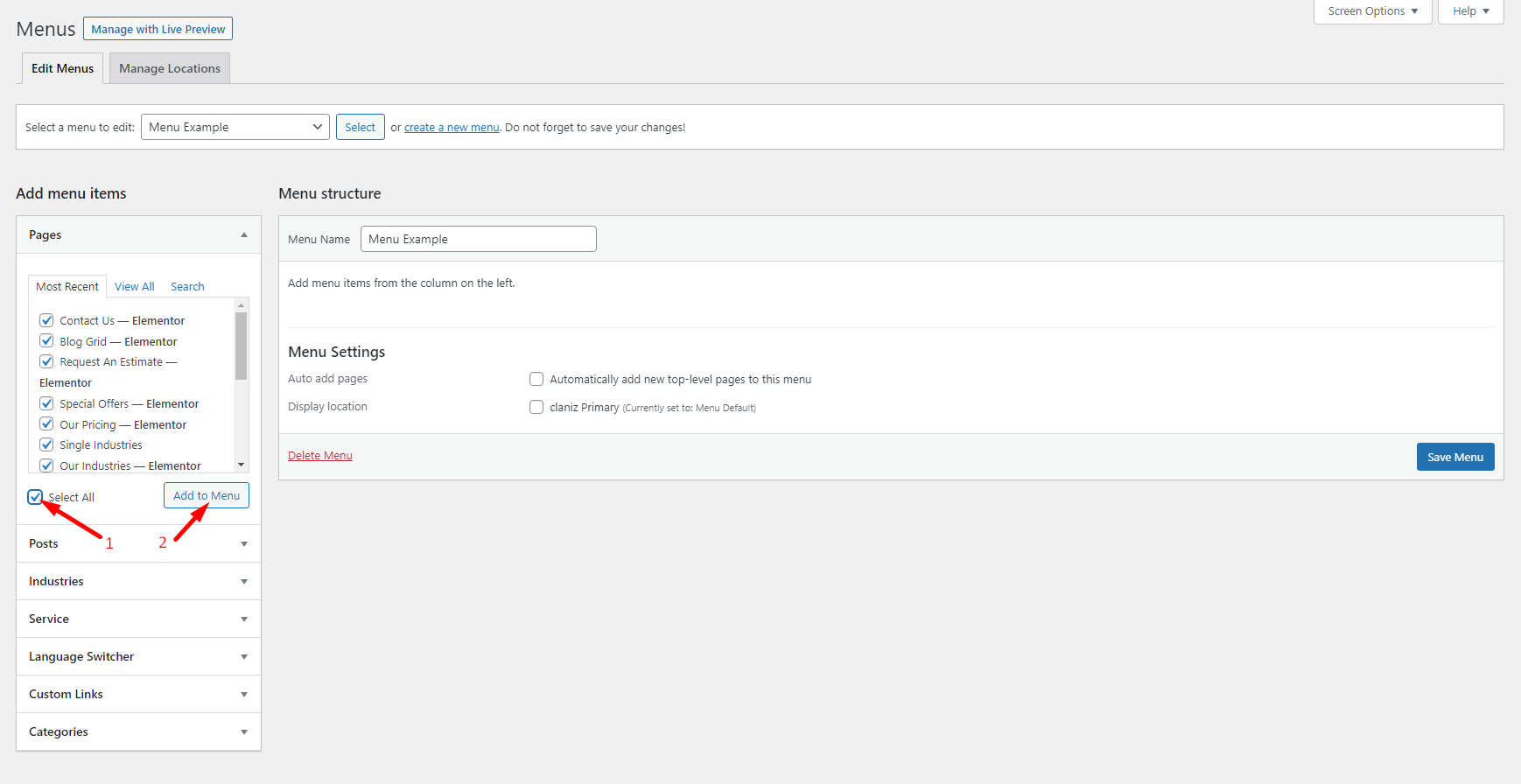Screen dimensions: 1521x784
Task: Open the Screen Options dropdown
Action: tap(1371, 11)
